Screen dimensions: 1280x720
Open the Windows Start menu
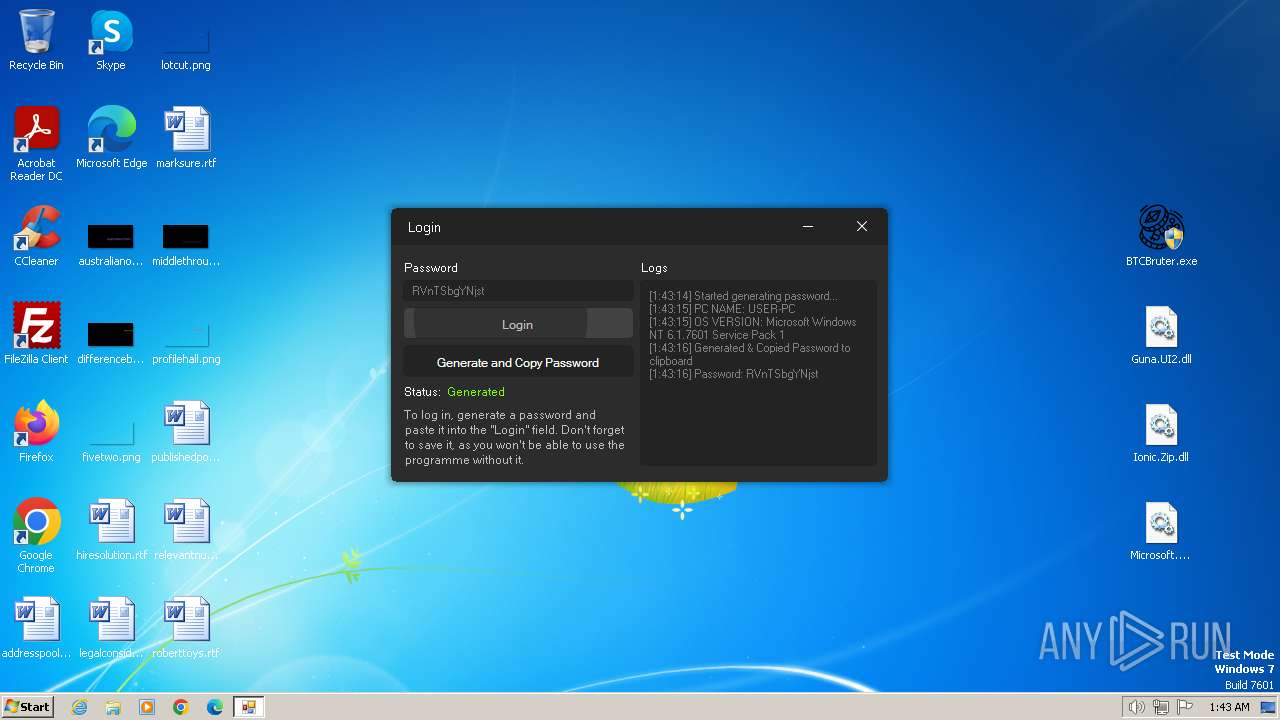[x=27, y=706]
